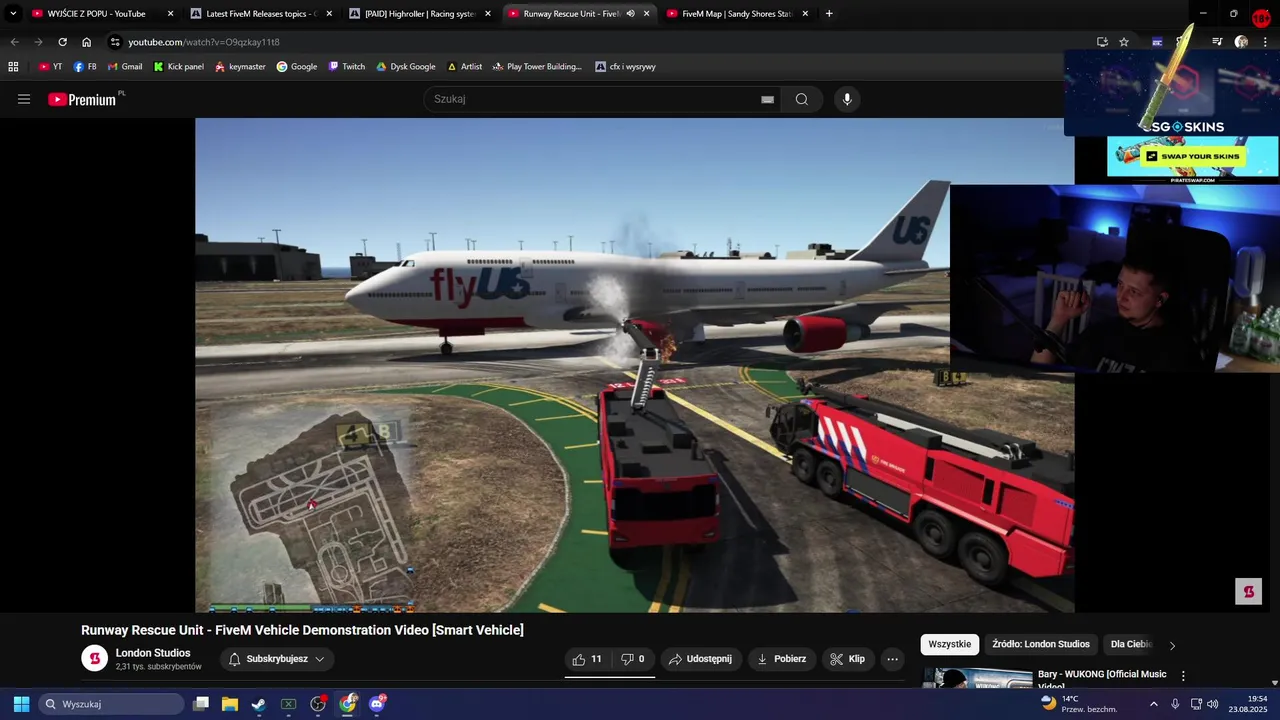Click the Pobierz download button
The width and height of the screenshot is (1280, 720).
(x=782, y=659)
